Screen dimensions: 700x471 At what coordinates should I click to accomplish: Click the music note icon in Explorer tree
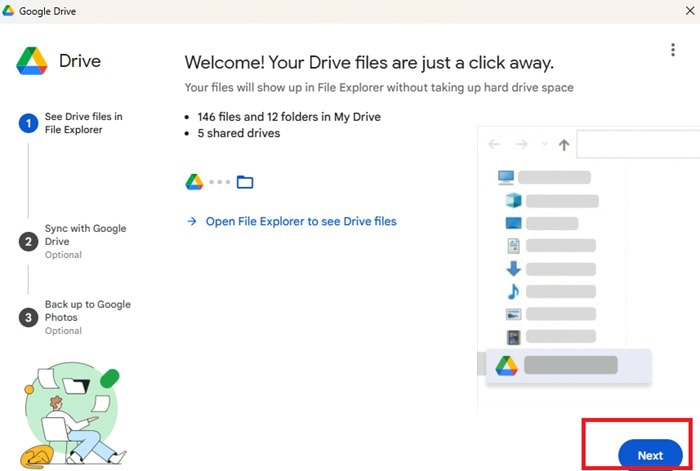[513, 291]
